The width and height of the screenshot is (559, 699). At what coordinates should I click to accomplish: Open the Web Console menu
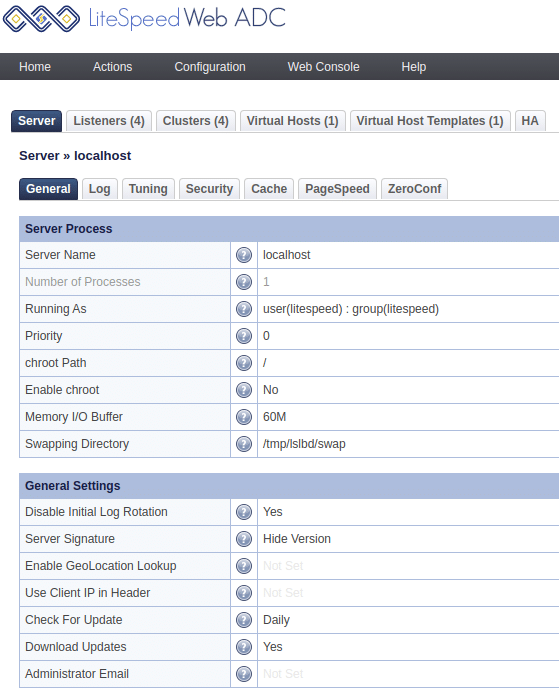(324, 67)
